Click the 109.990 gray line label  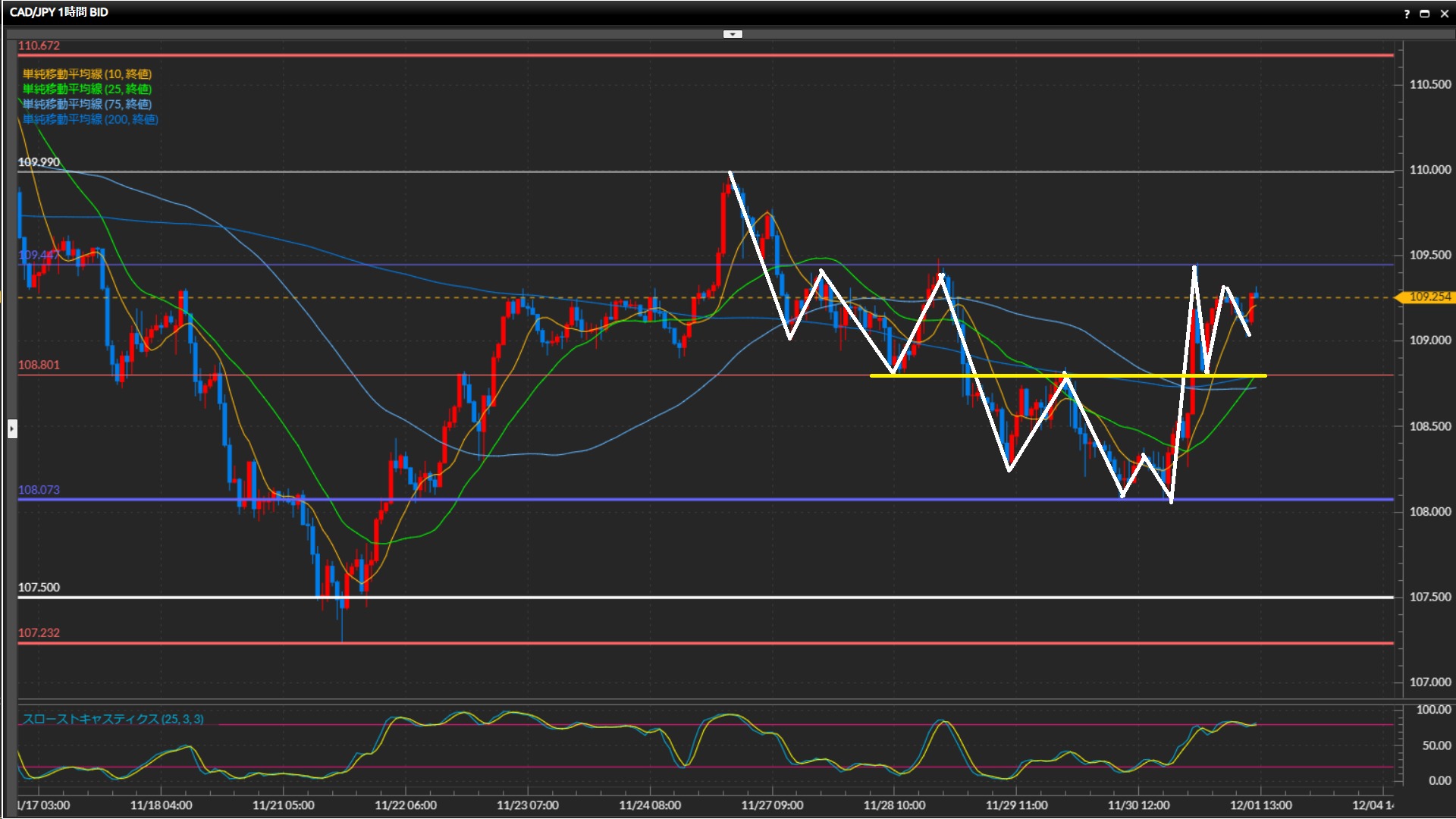39,162
